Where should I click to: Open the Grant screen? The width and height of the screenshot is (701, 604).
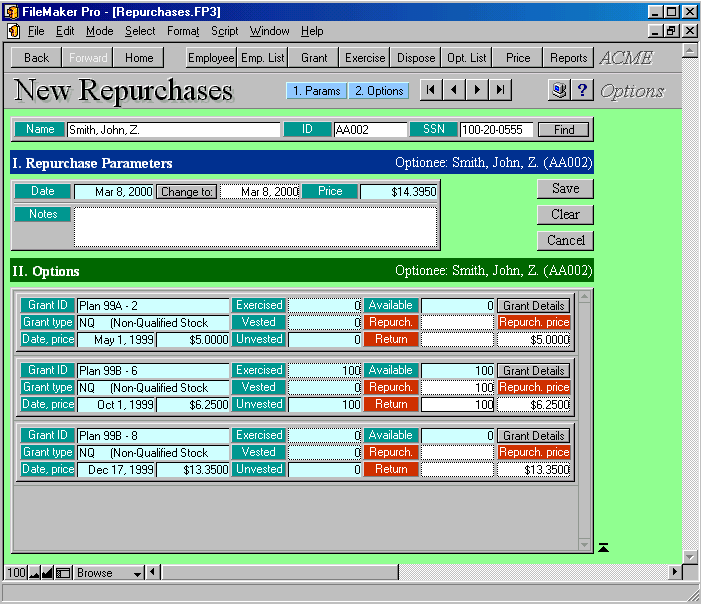click(x=314, y=58)
